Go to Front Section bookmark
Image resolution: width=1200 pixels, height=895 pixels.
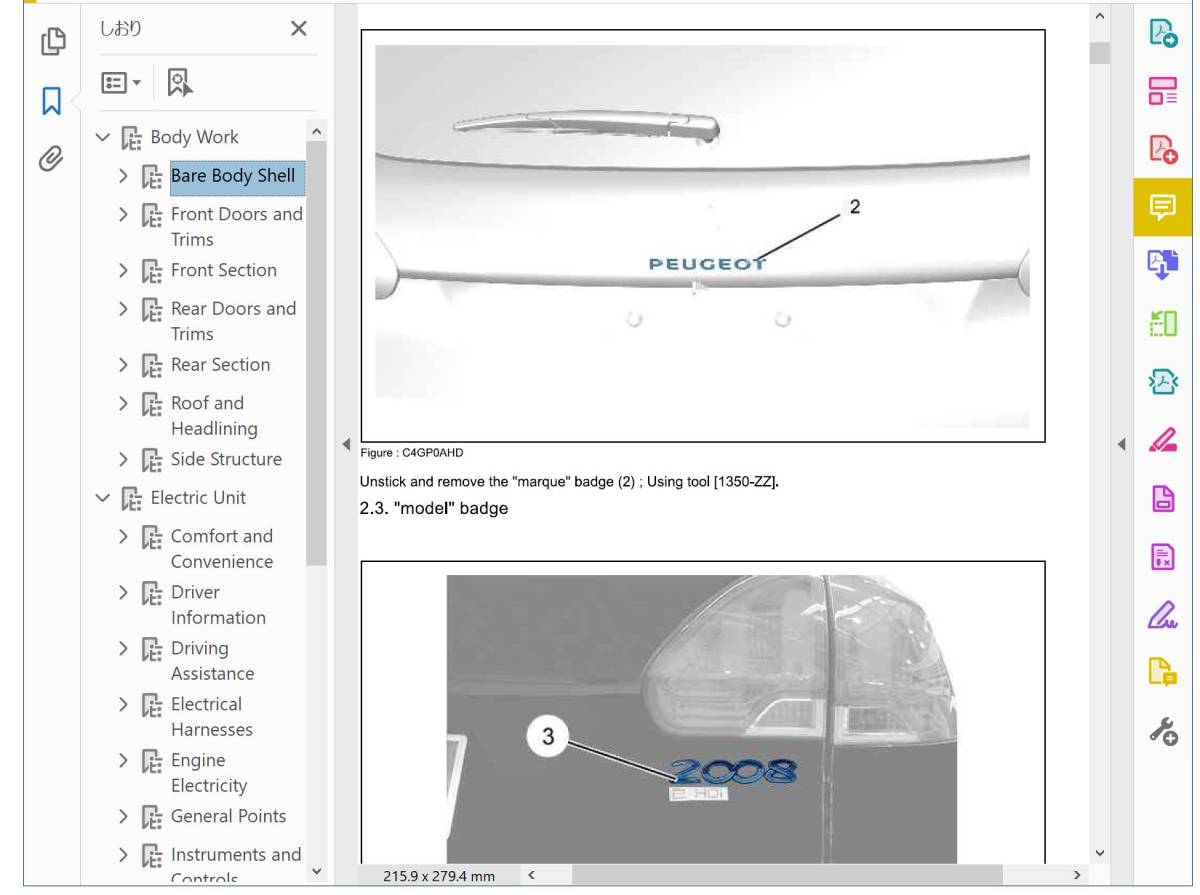(223, 270)
